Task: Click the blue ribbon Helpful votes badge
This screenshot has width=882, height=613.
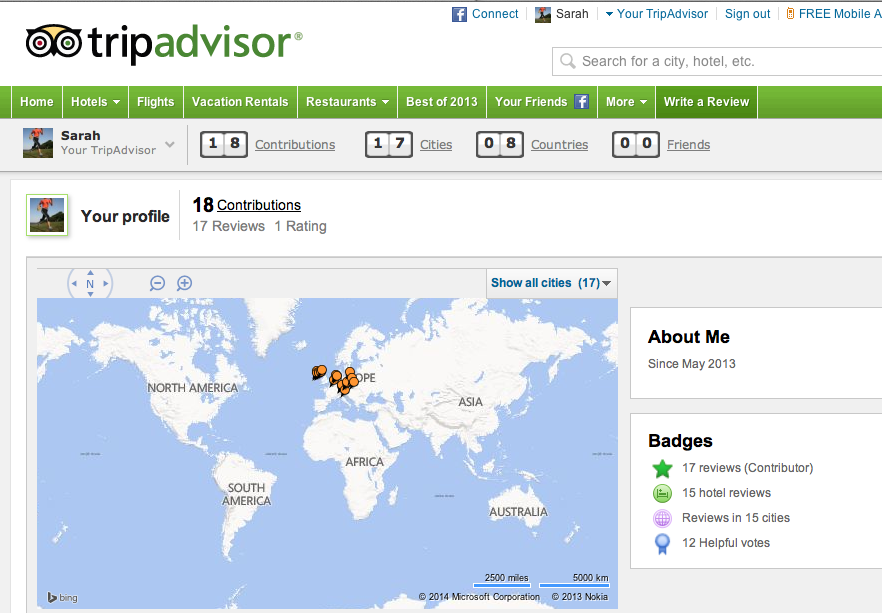Action: (x=661, y=543)
